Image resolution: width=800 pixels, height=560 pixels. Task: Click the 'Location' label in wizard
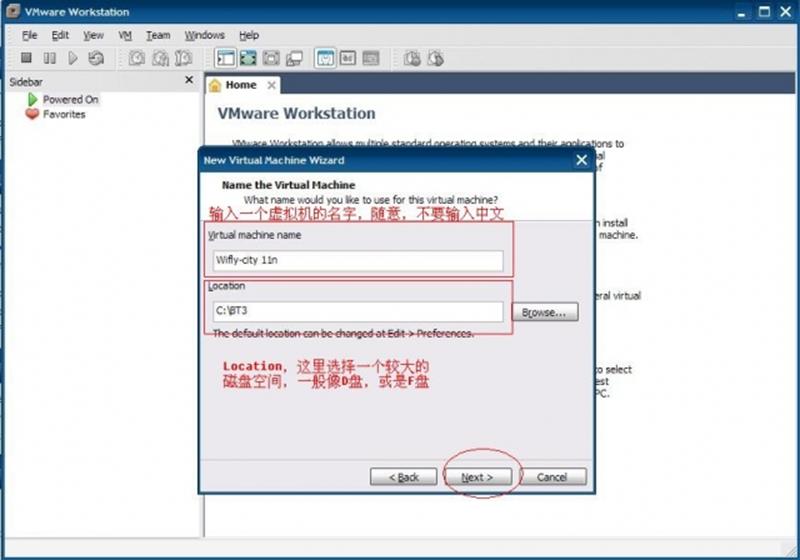226,286
